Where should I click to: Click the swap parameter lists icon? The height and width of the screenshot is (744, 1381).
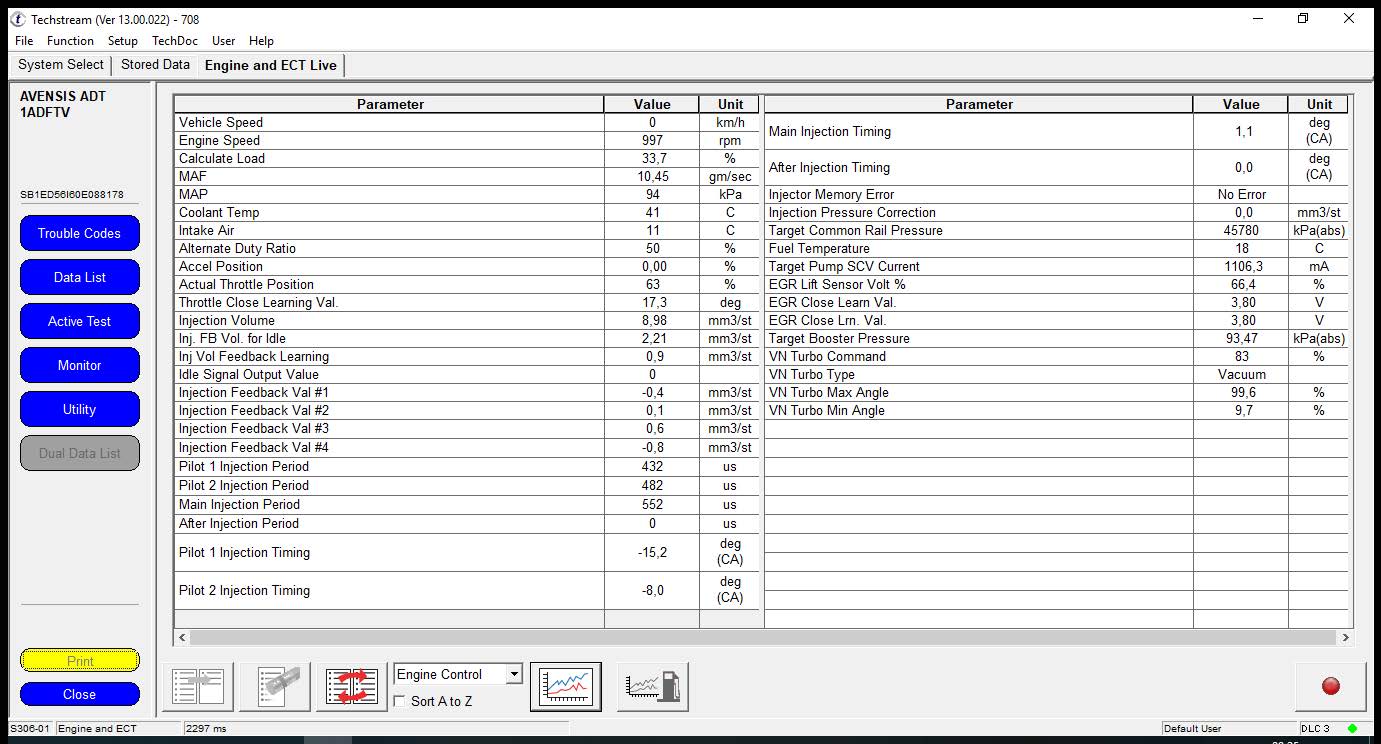coord(351,685)
